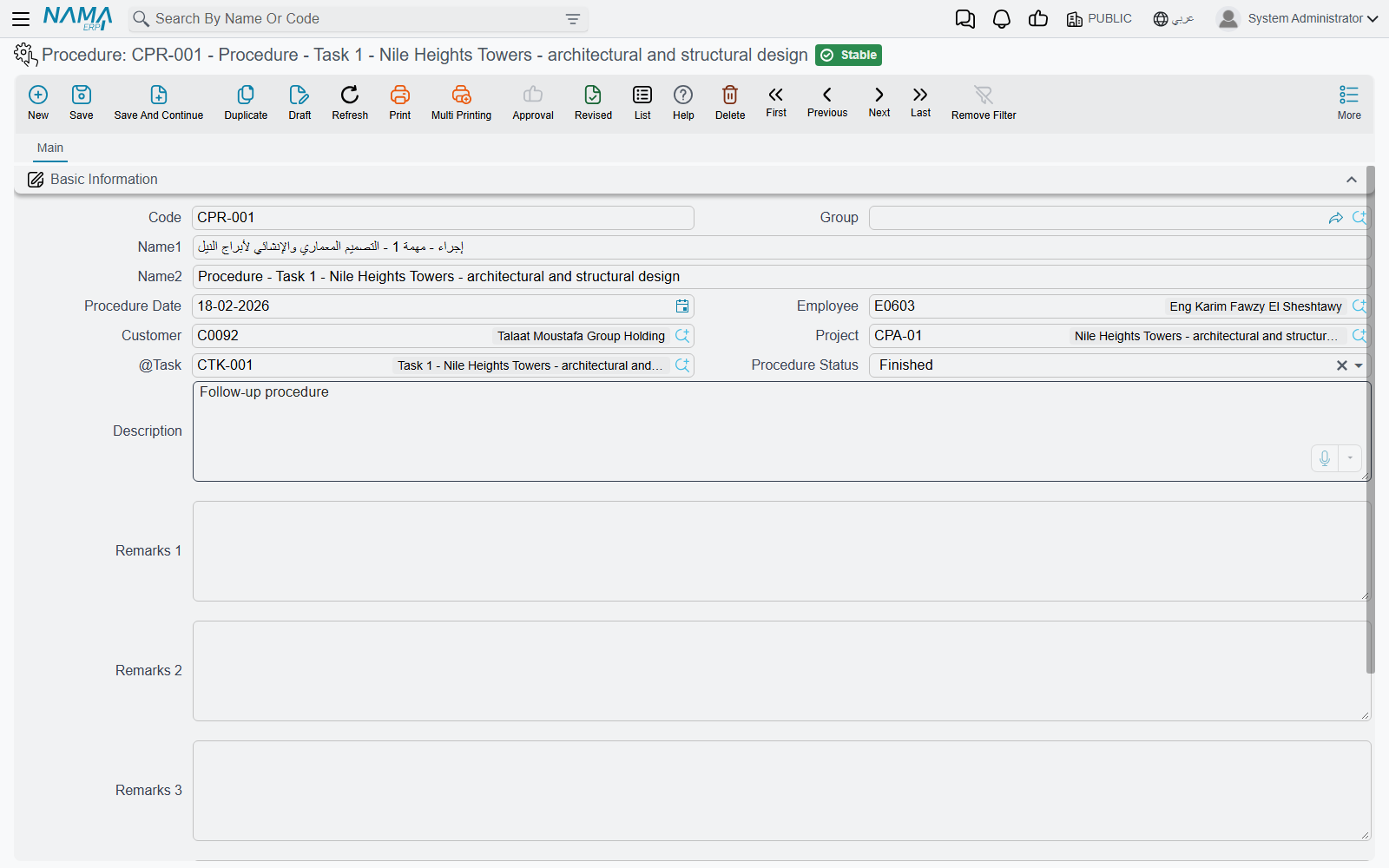Click the microphone icon in Description

coord(1325,458)
